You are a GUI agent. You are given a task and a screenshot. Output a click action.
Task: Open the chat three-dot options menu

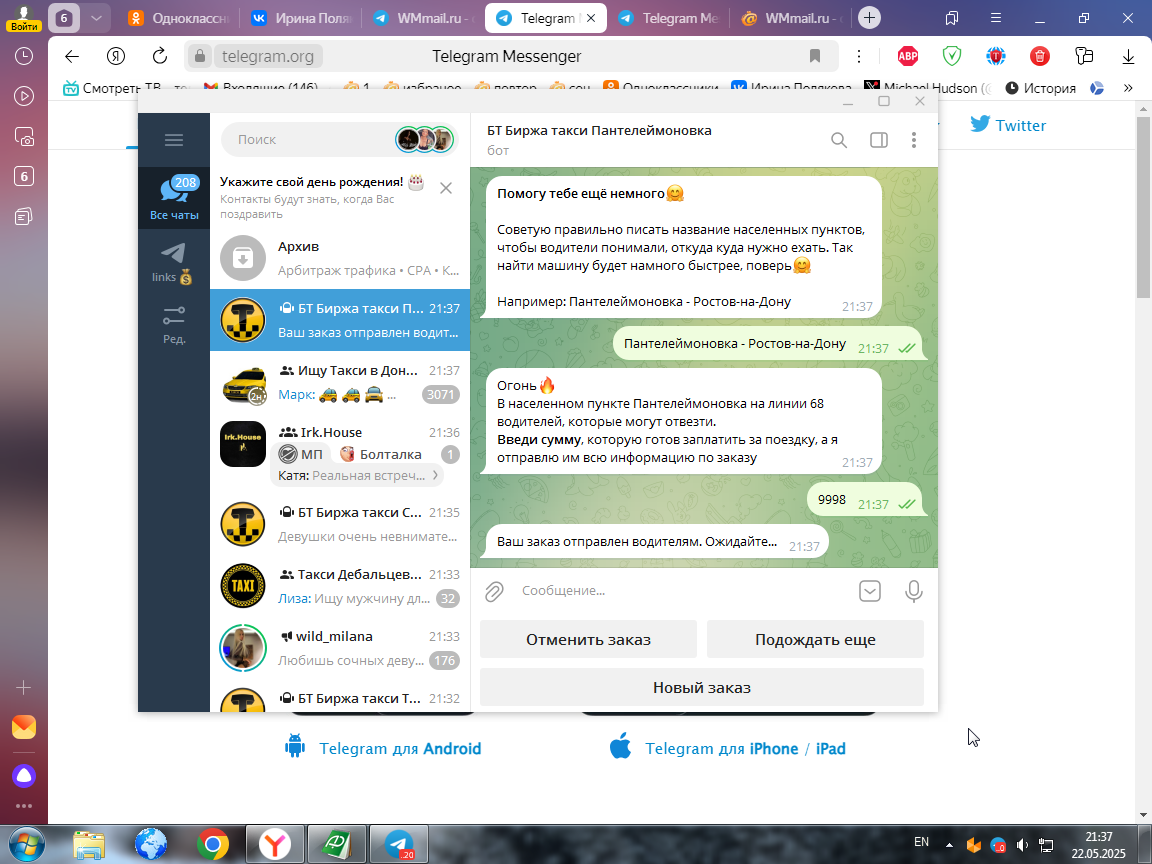click(913, 140)
